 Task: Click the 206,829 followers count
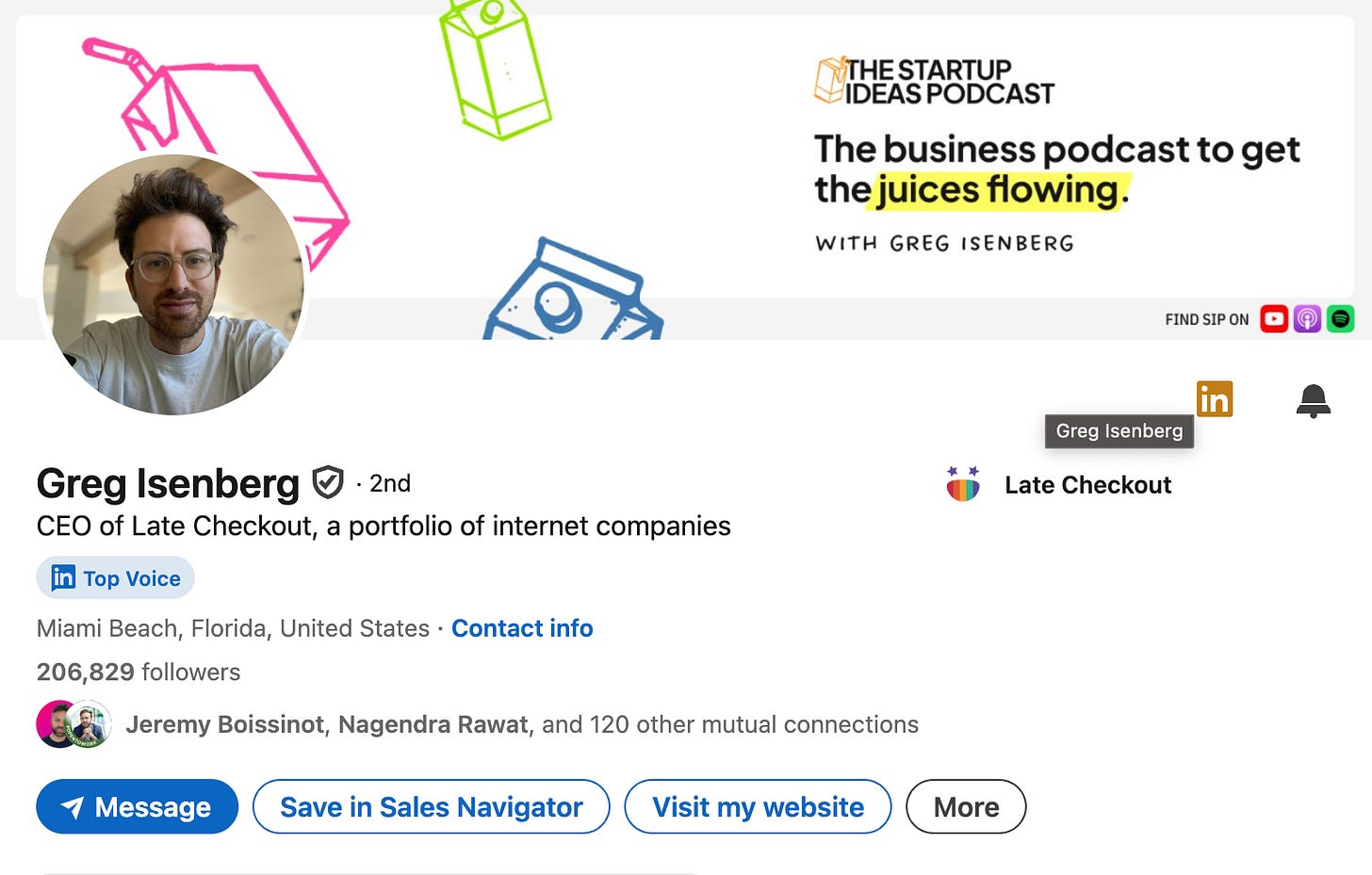[x=138, y=672]
